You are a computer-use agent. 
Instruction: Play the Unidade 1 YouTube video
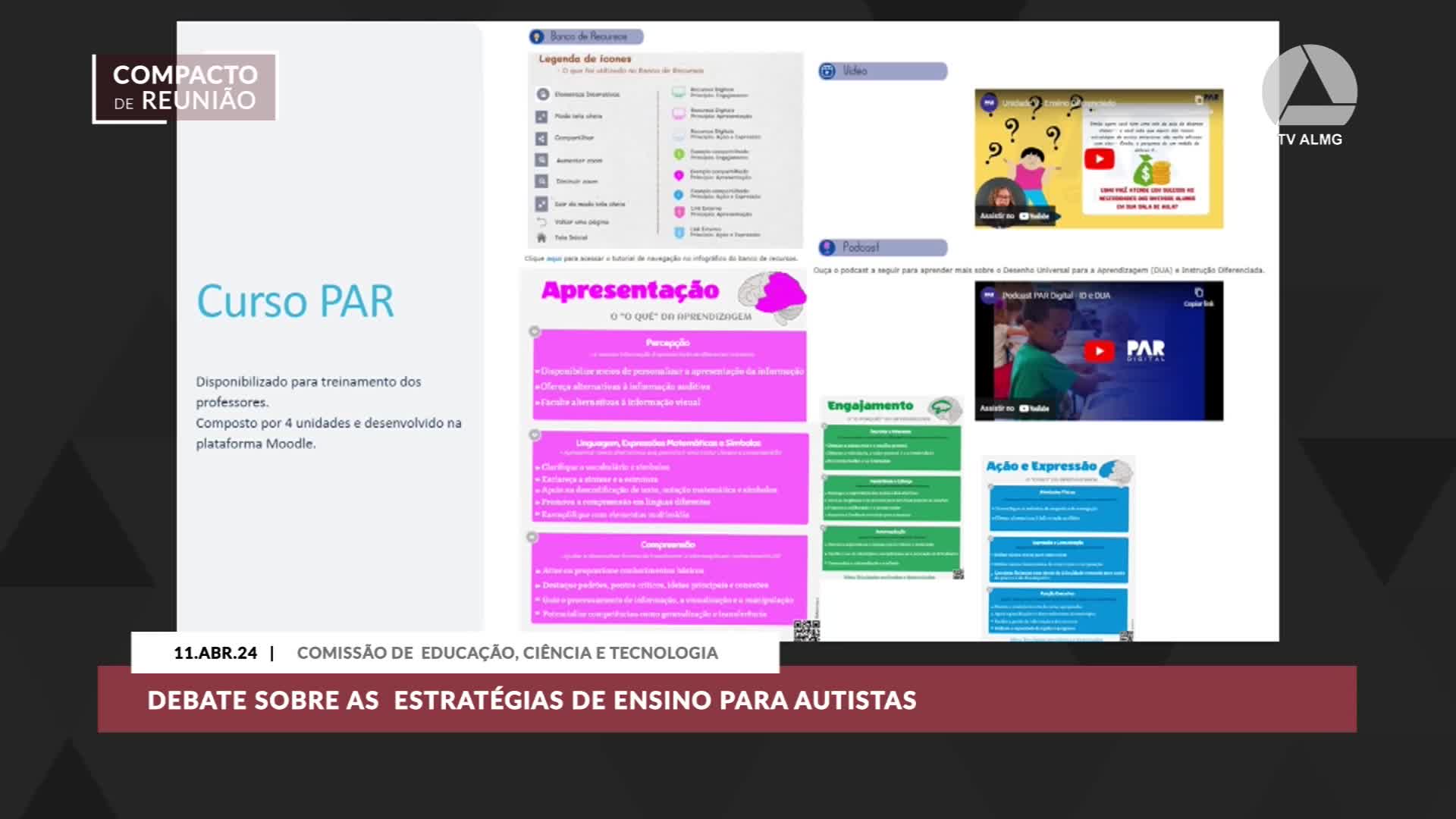pyautogui.click(x=1098, y=158)
